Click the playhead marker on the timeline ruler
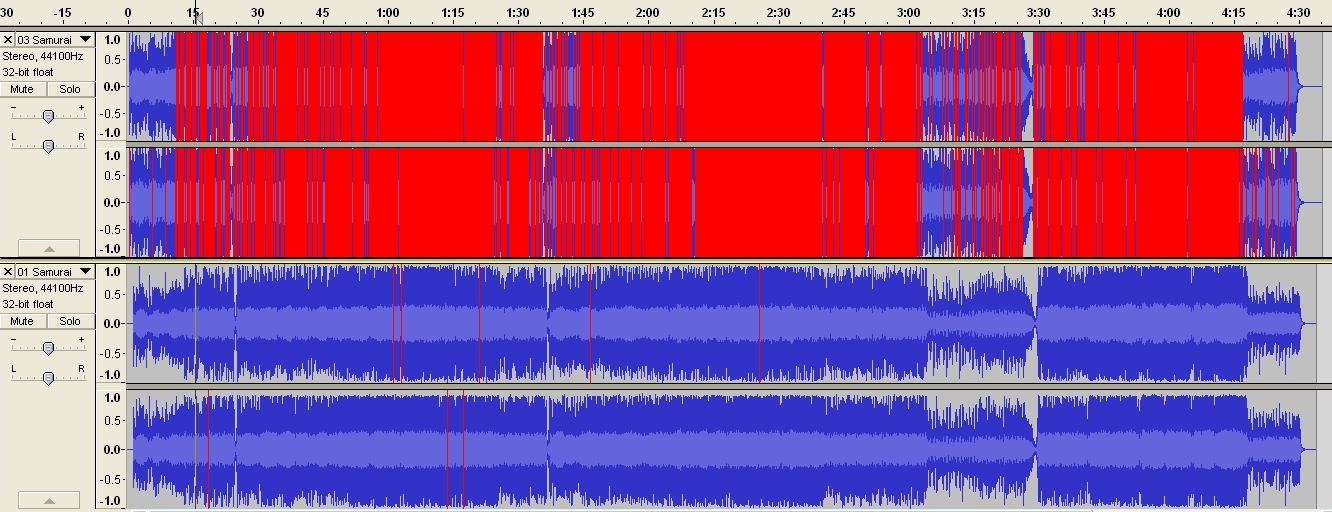The height and width of the screenshot is (512, 1332). pyautogui.click(x=198, y=18)
